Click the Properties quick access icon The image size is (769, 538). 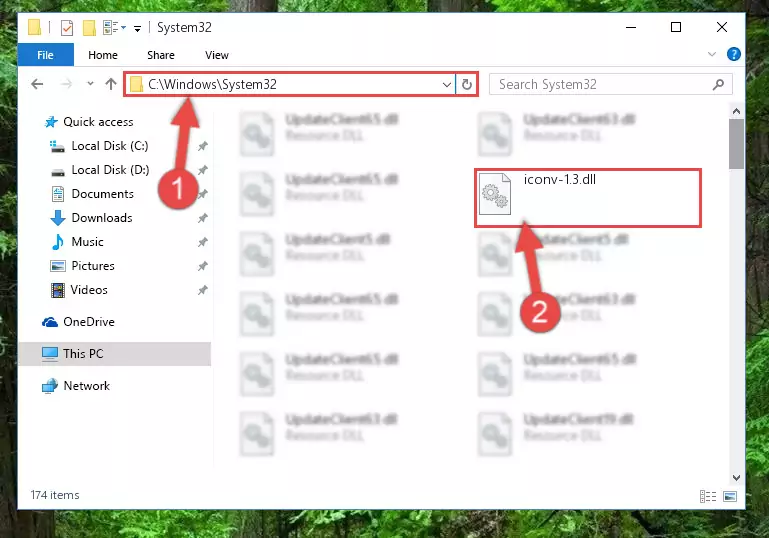coord(67,27)
